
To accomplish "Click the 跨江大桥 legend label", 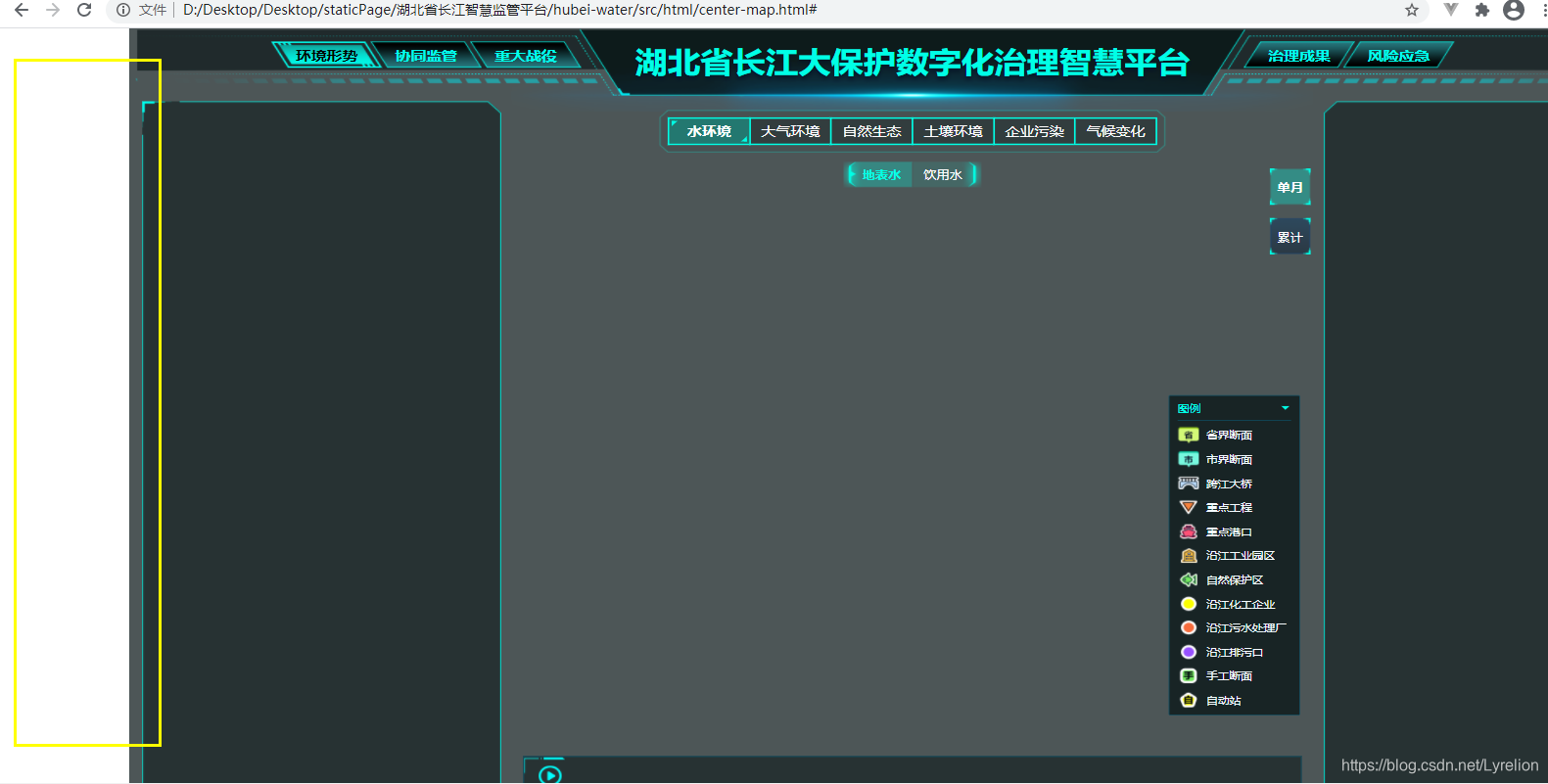I will [x=1229, y=484].
